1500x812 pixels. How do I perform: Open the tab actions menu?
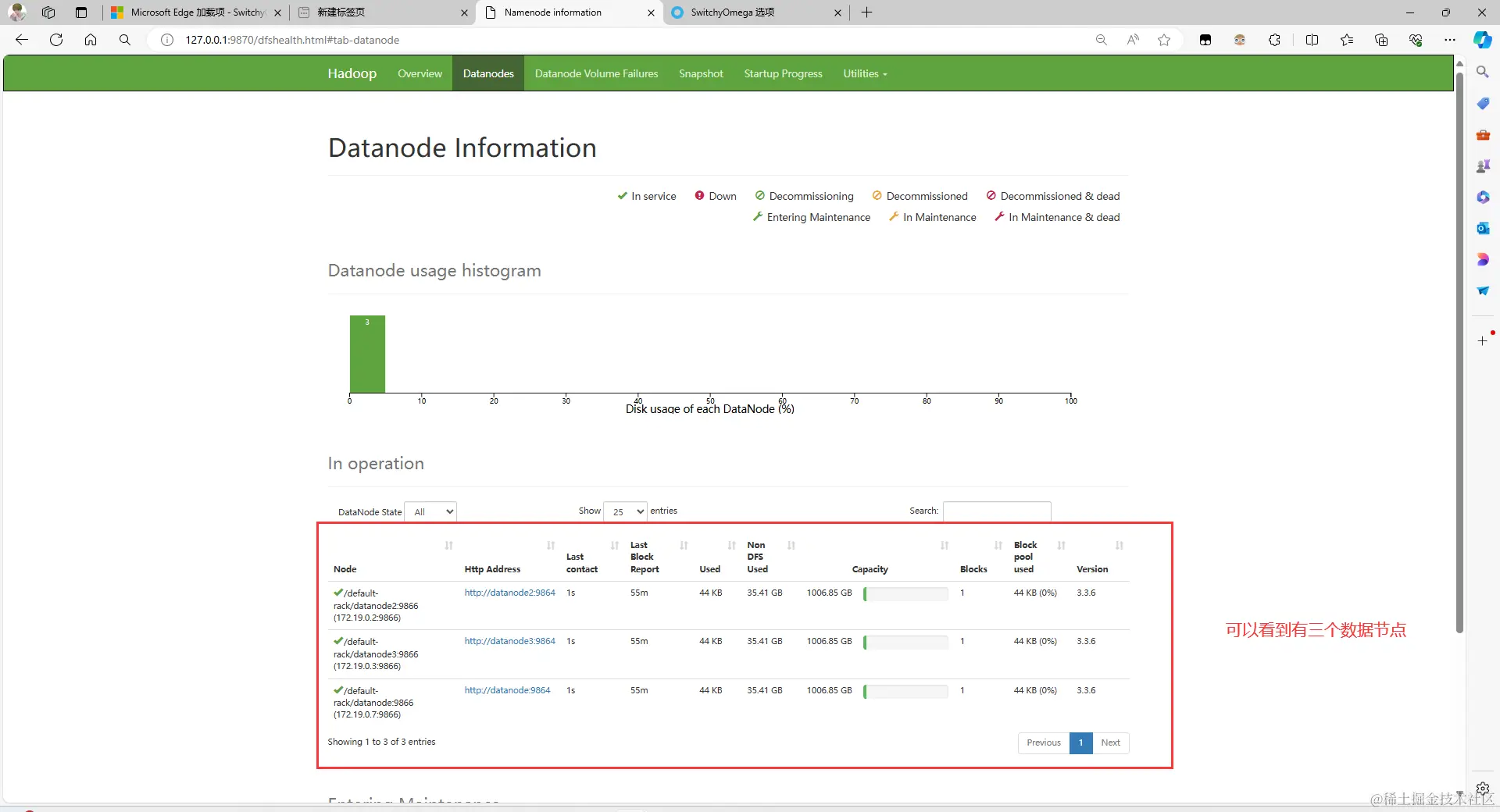81,12
